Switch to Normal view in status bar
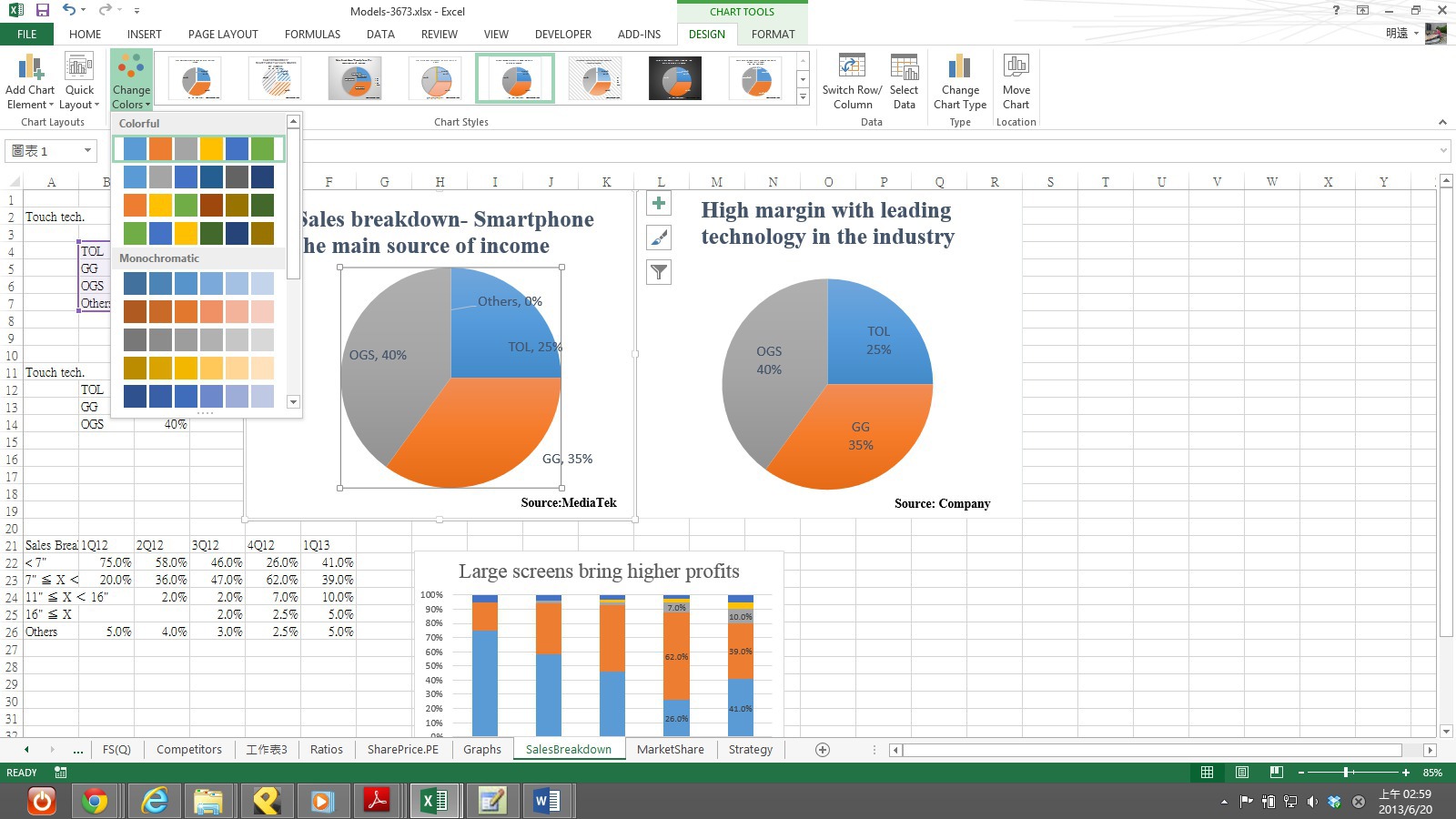This screenshot has width=1456, height=819. coord(1207,773)
